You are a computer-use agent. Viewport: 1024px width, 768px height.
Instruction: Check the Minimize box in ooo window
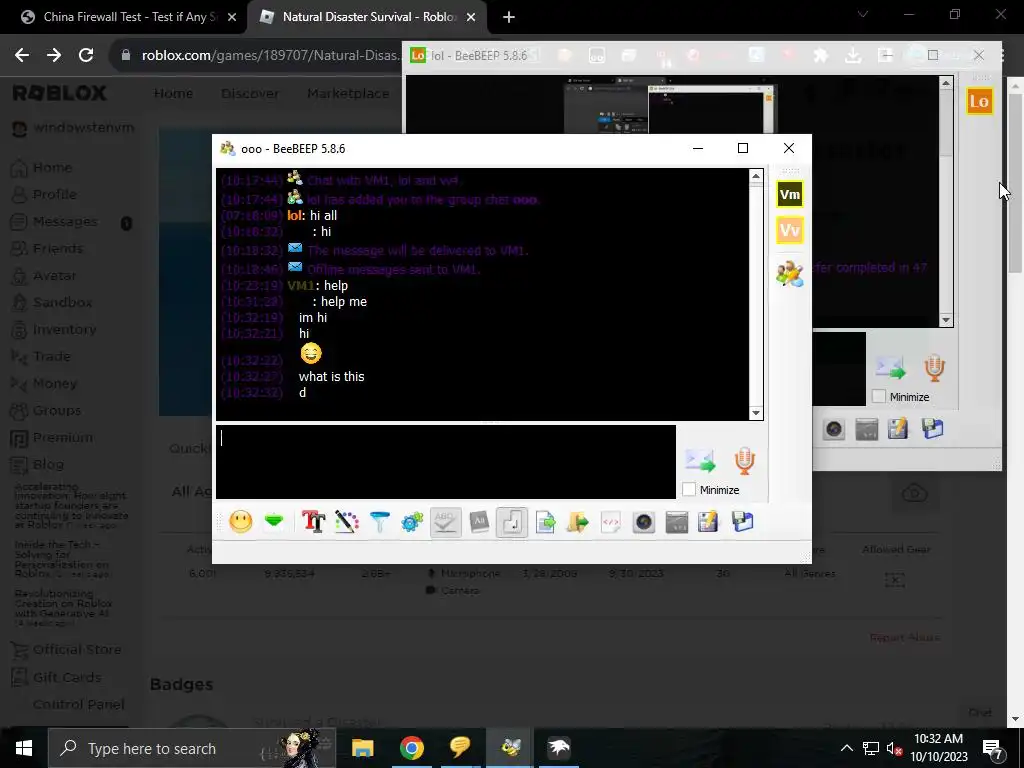689,489
